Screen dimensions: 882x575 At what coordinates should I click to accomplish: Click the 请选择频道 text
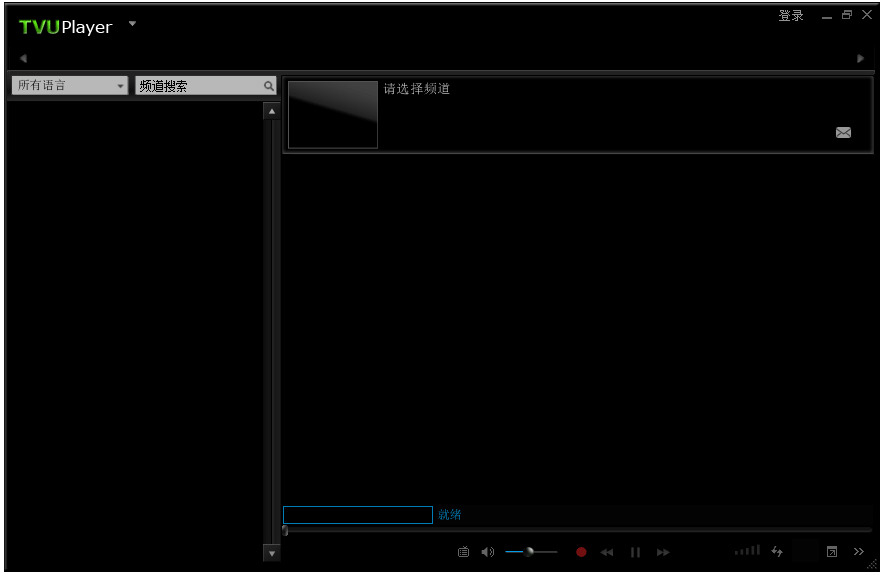coord(417,89)
